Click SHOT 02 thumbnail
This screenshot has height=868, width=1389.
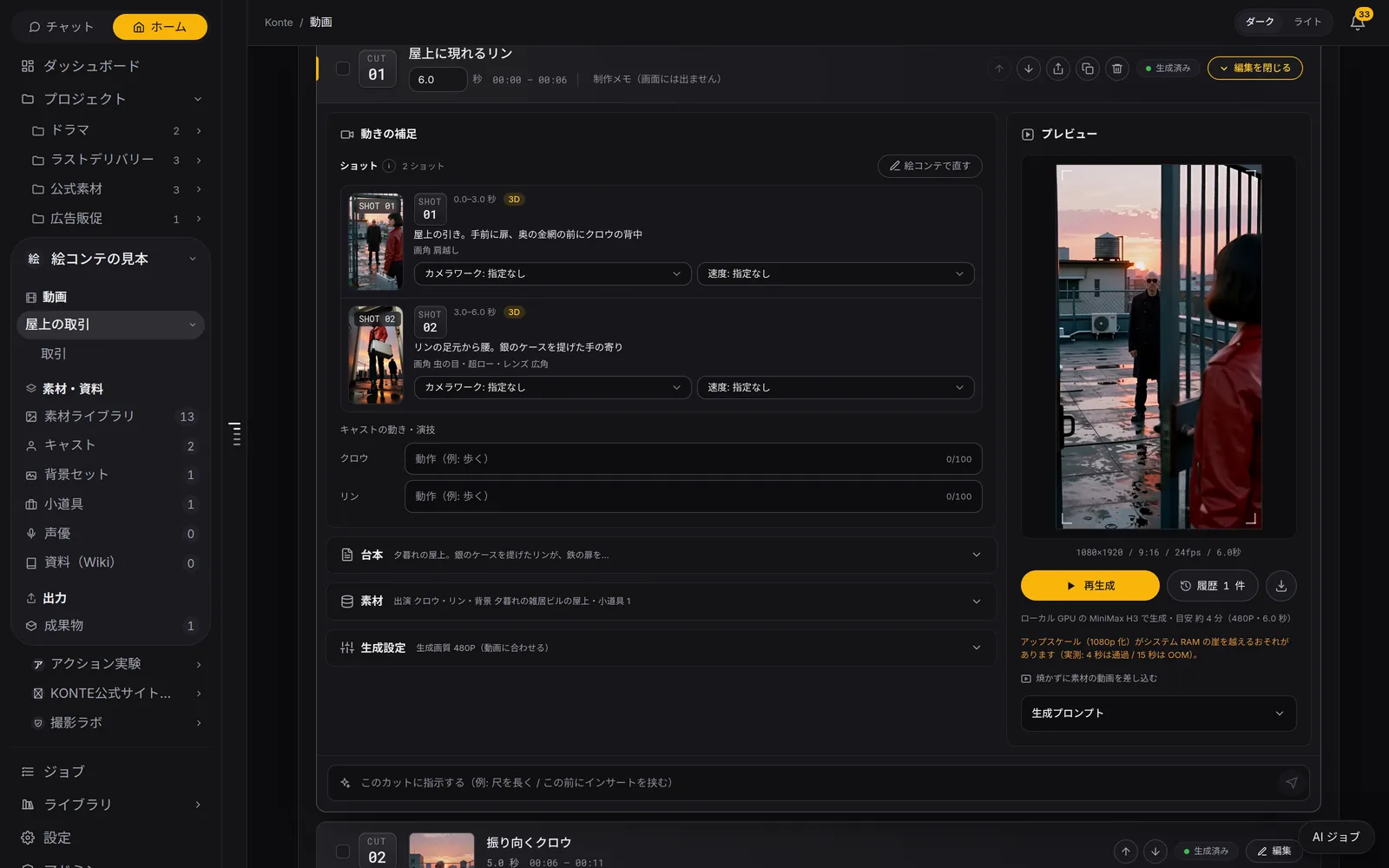pos(376,355)
